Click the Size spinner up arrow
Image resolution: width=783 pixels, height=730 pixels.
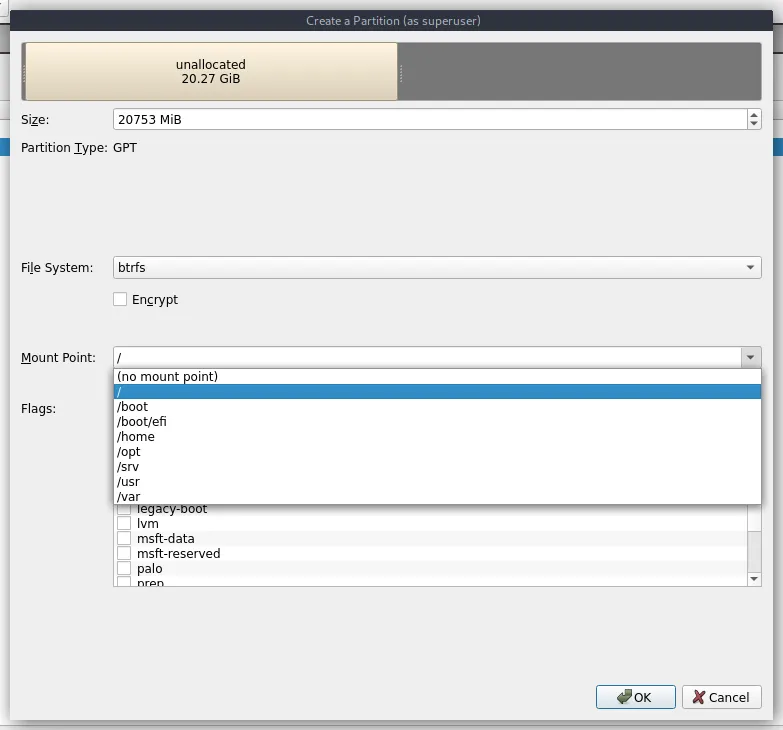pyautogui.click(x=754, y=115)
